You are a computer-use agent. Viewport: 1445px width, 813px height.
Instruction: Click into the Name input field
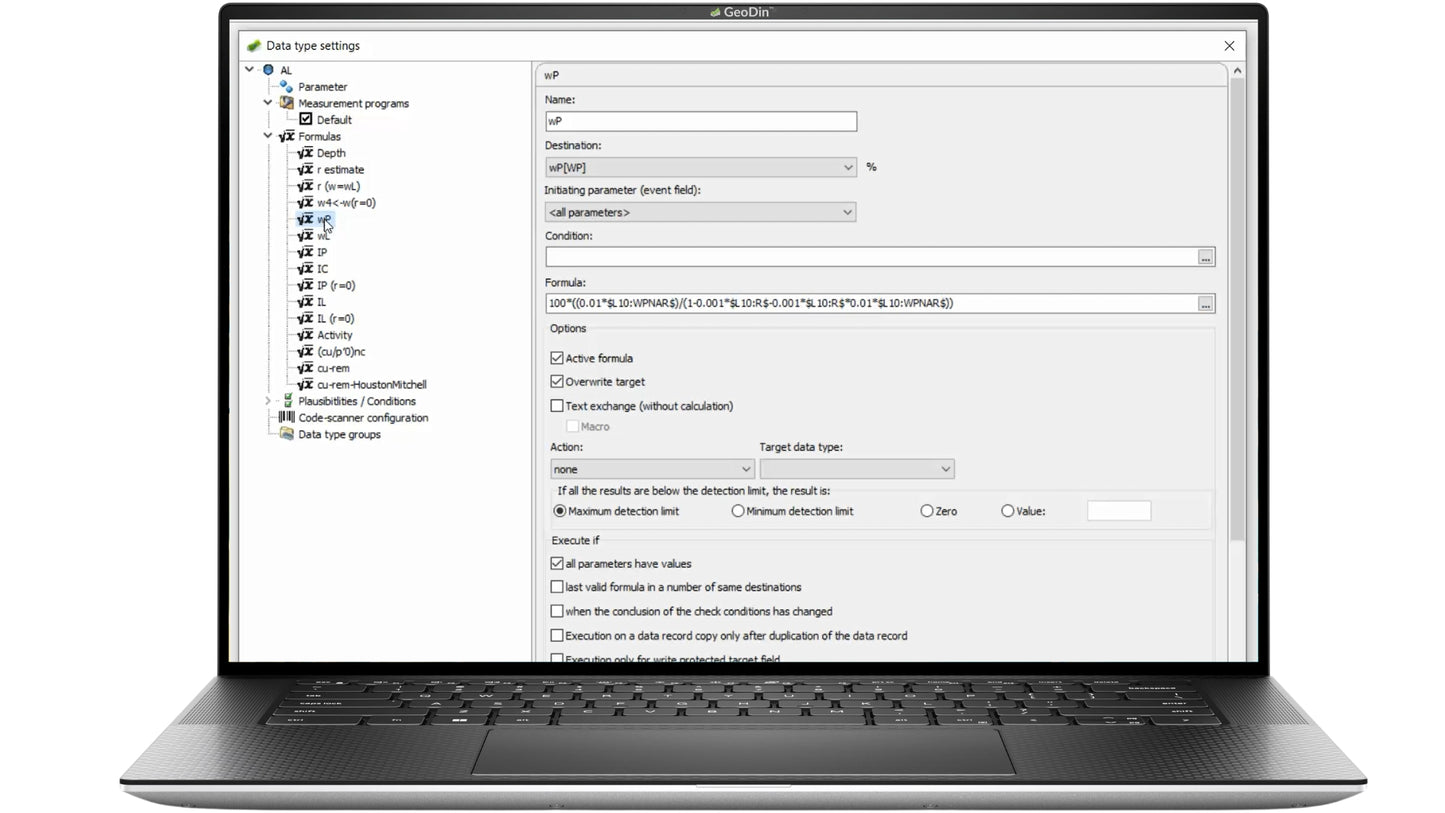700,121
